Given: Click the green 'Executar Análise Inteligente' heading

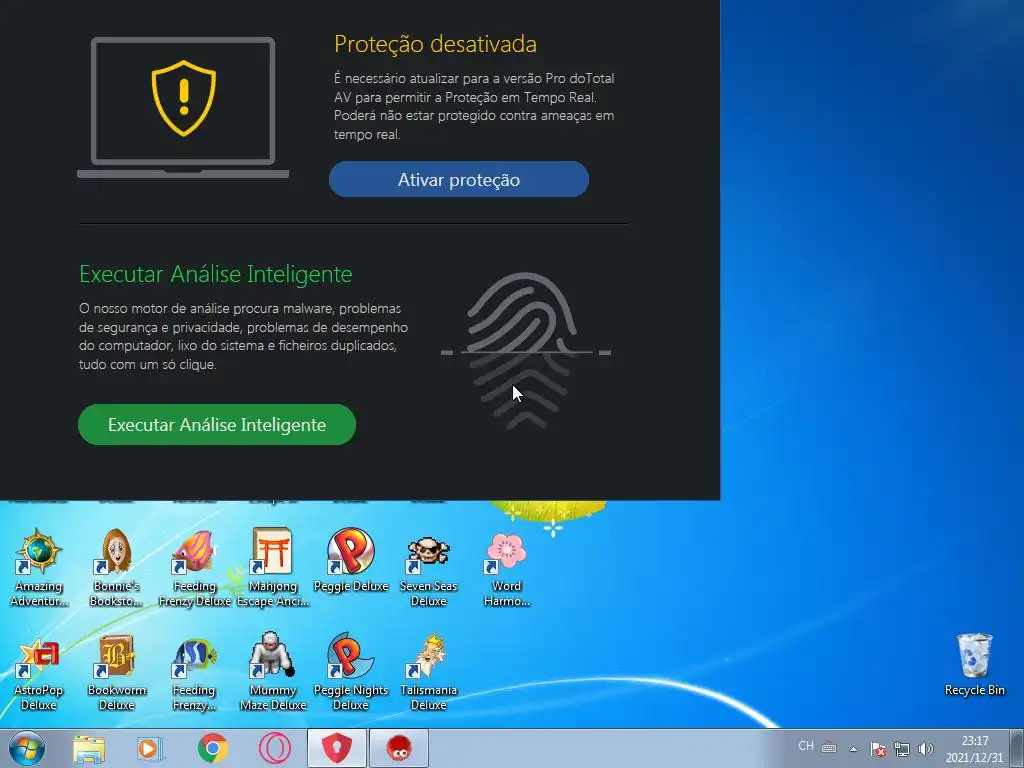Looking at the screenshot, I should tap(216, 274).
